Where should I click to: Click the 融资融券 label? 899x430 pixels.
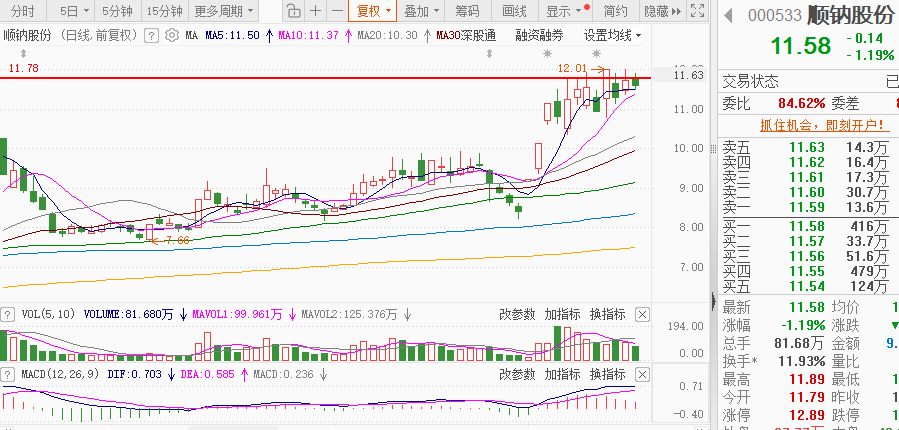tap(539, 36)
